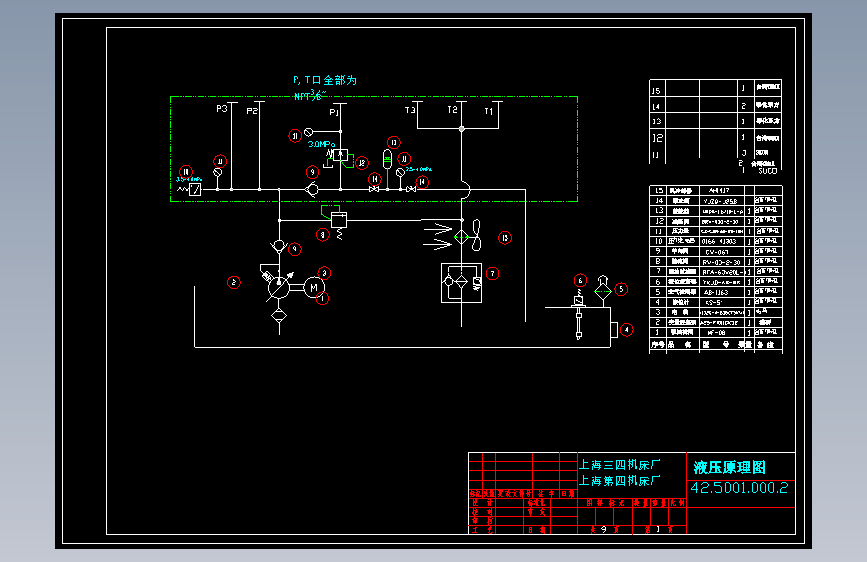
Task: Select balloon 12 beside the reducing valve
Action: coord(362,163)
